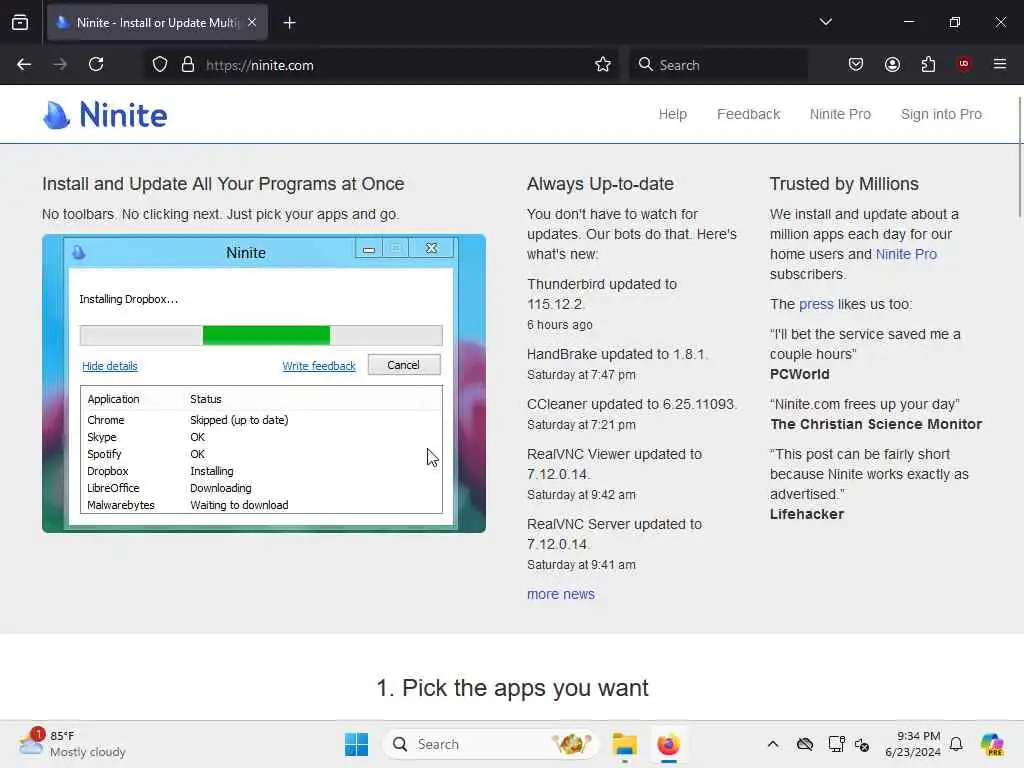Bookmark this page with the star
The width and height of the screenshot is (1024, 768).
pos(603,65)
